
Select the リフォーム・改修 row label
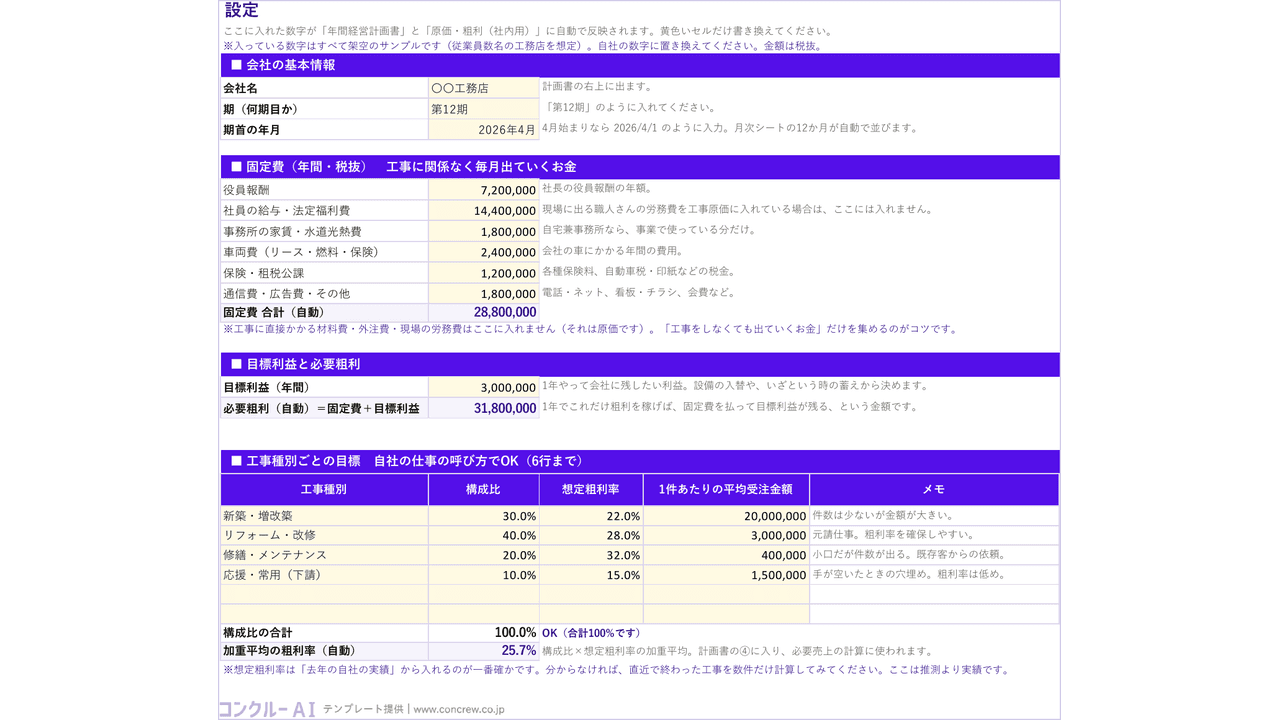tap(324, 536)
